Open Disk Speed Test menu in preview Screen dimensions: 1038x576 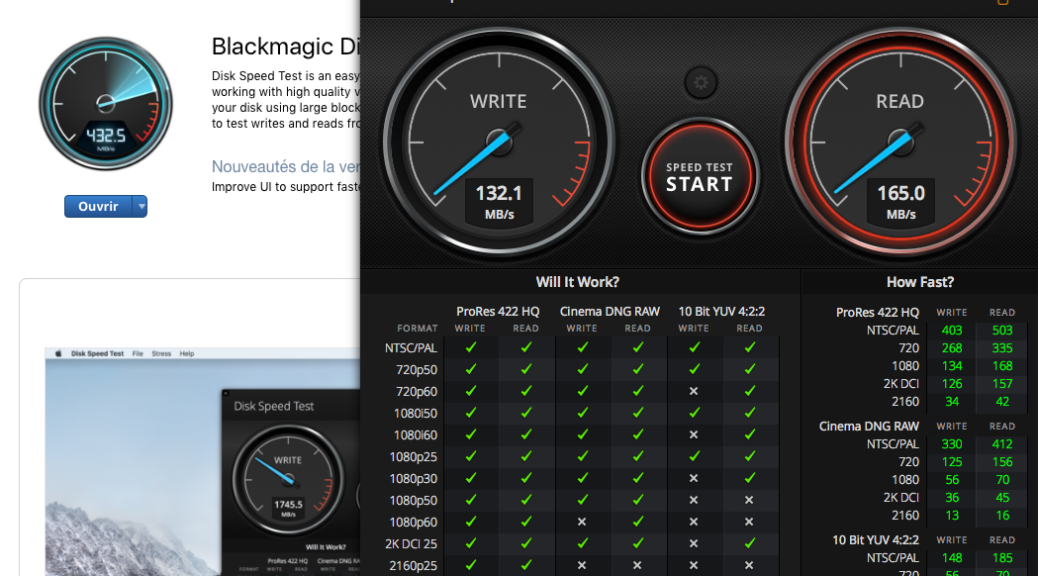pos(97,354)
